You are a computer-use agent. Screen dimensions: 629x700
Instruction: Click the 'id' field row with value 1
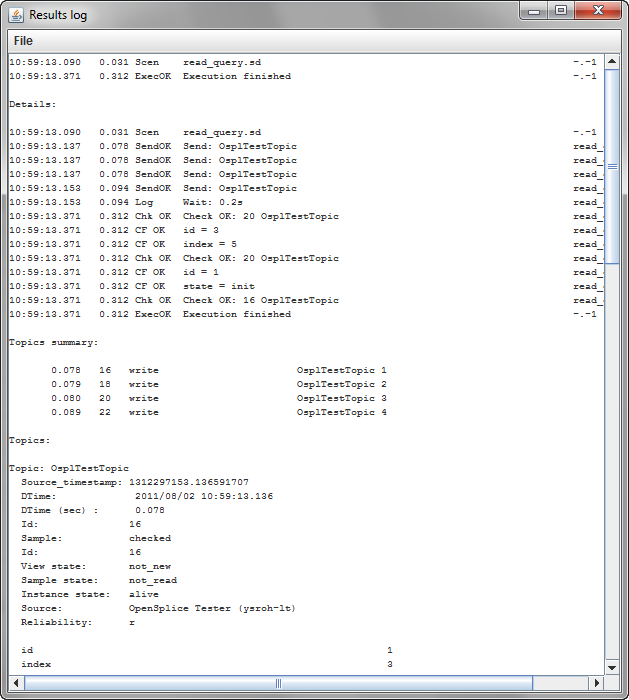tap(207, 650)
